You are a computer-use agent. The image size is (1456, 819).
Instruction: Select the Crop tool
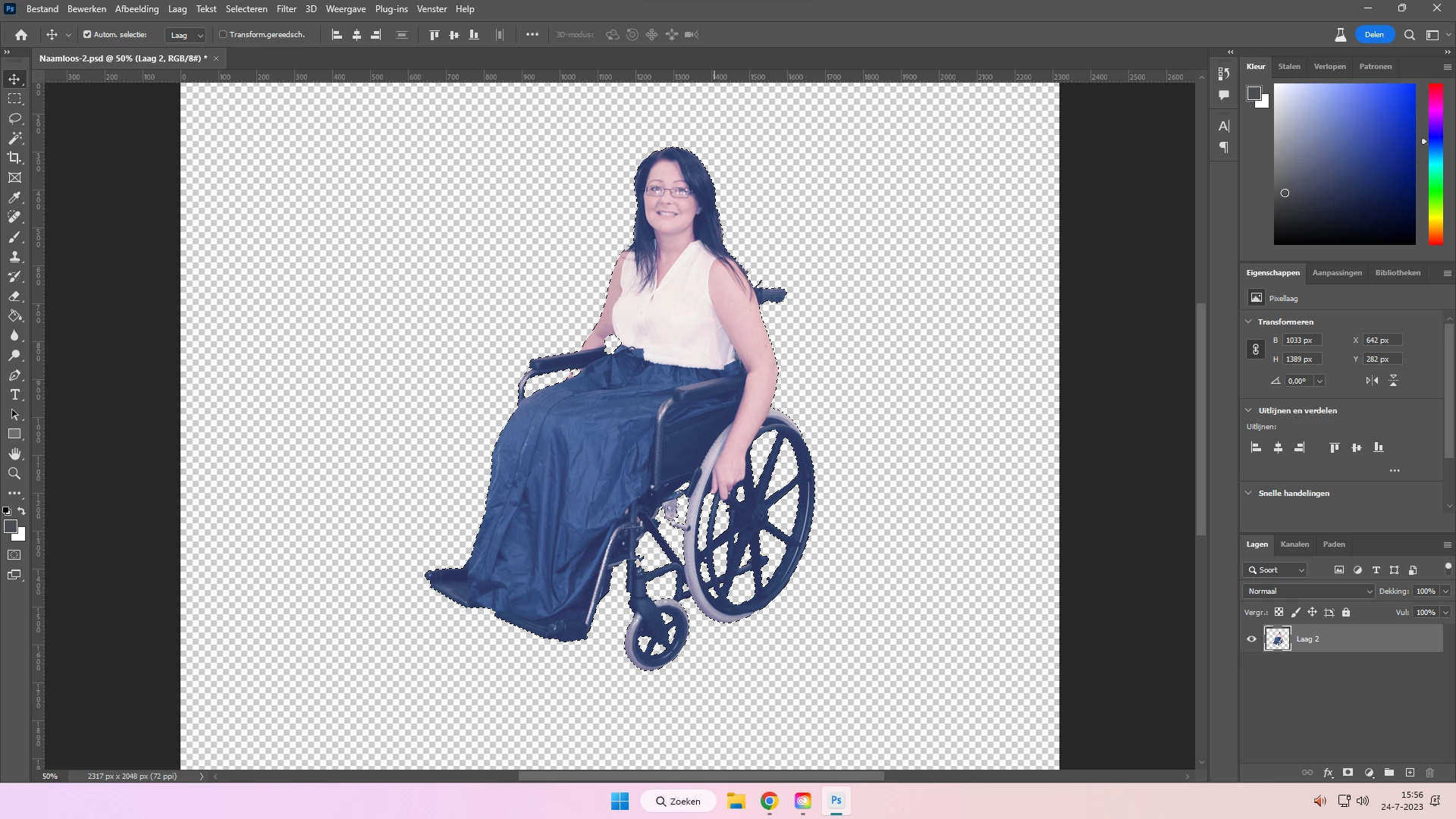[14, 158]
